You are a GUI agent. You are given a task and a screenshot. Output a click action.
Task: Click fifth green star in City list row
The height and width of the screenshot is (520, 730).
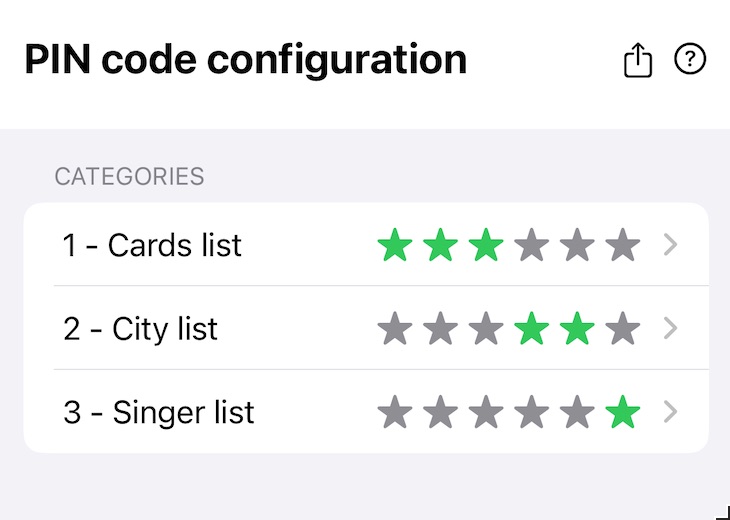coord(577,328)
